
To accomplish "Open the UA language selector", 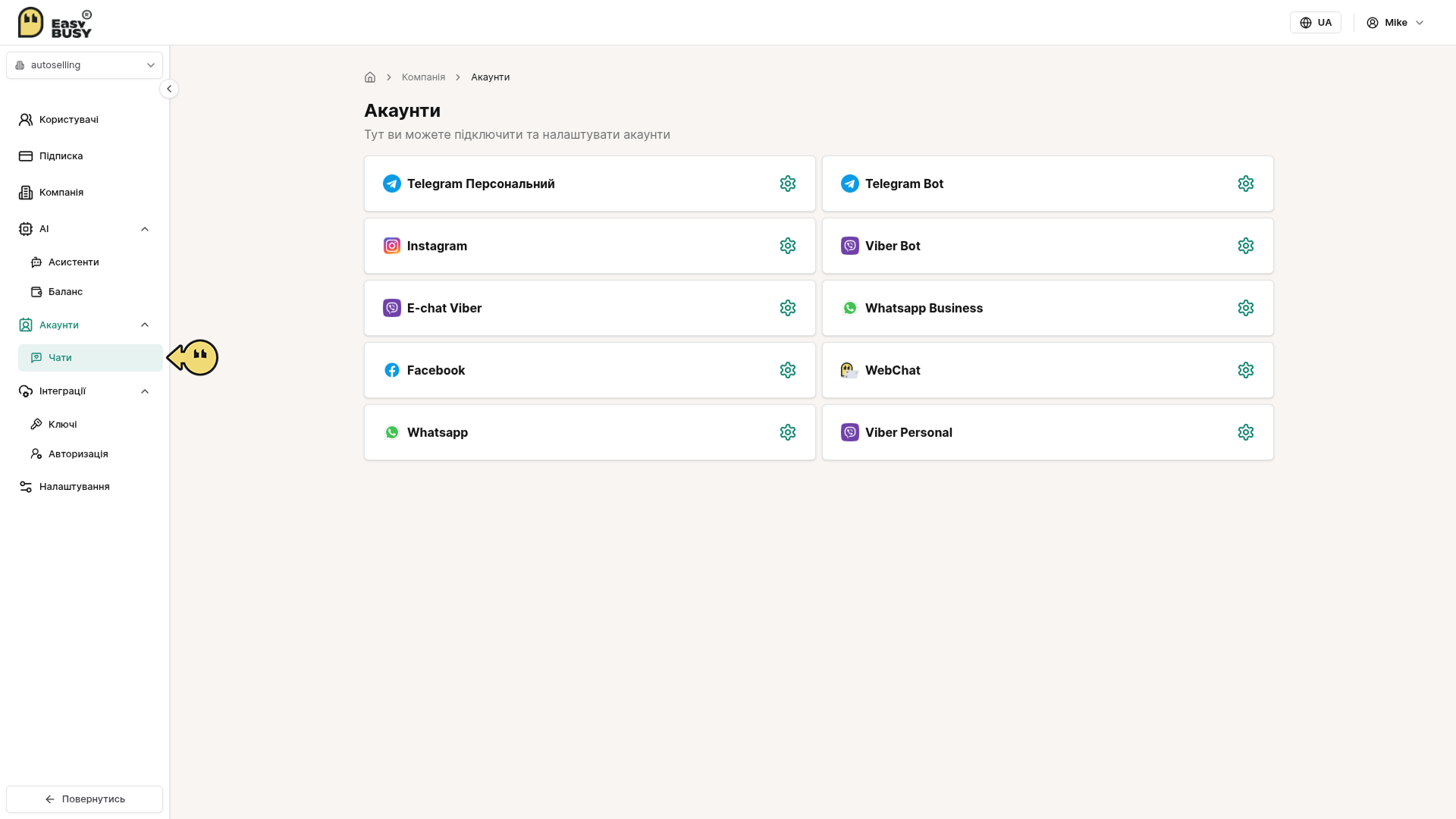I will (1316, 23).
